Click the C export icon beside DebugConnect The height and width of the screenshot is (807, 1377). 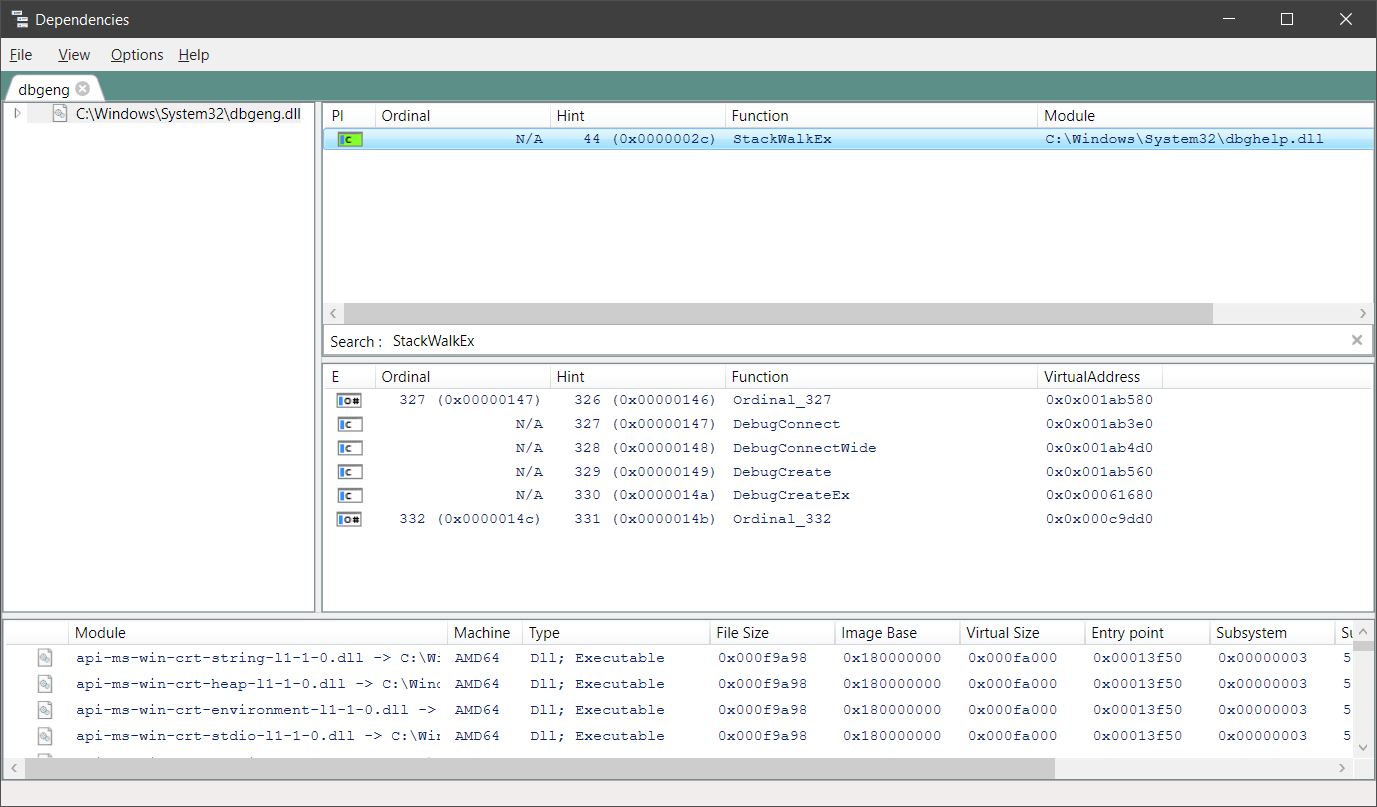(349, 424)
